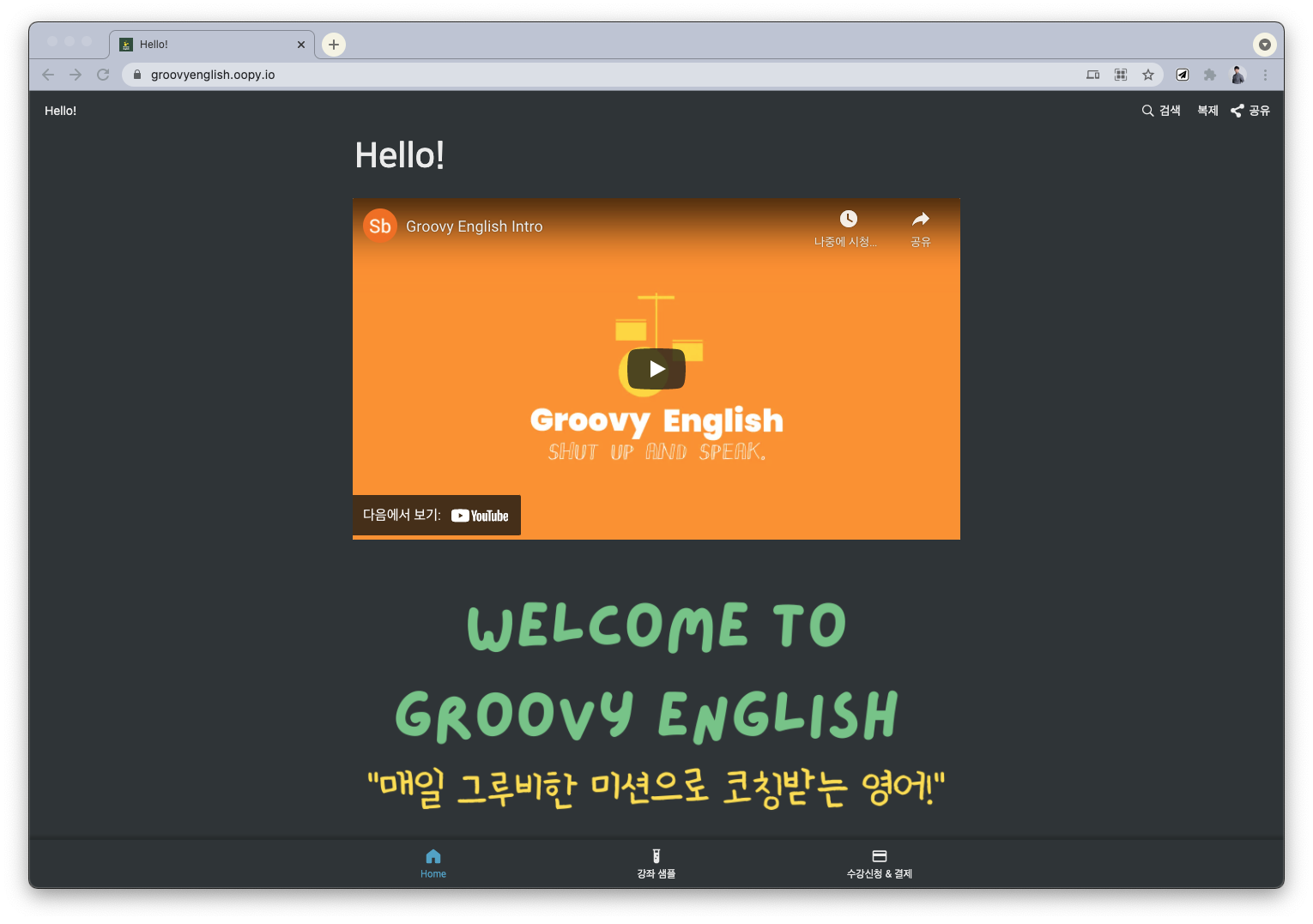
Task: Click the 복제 duplicate button
Action: 1207,111
